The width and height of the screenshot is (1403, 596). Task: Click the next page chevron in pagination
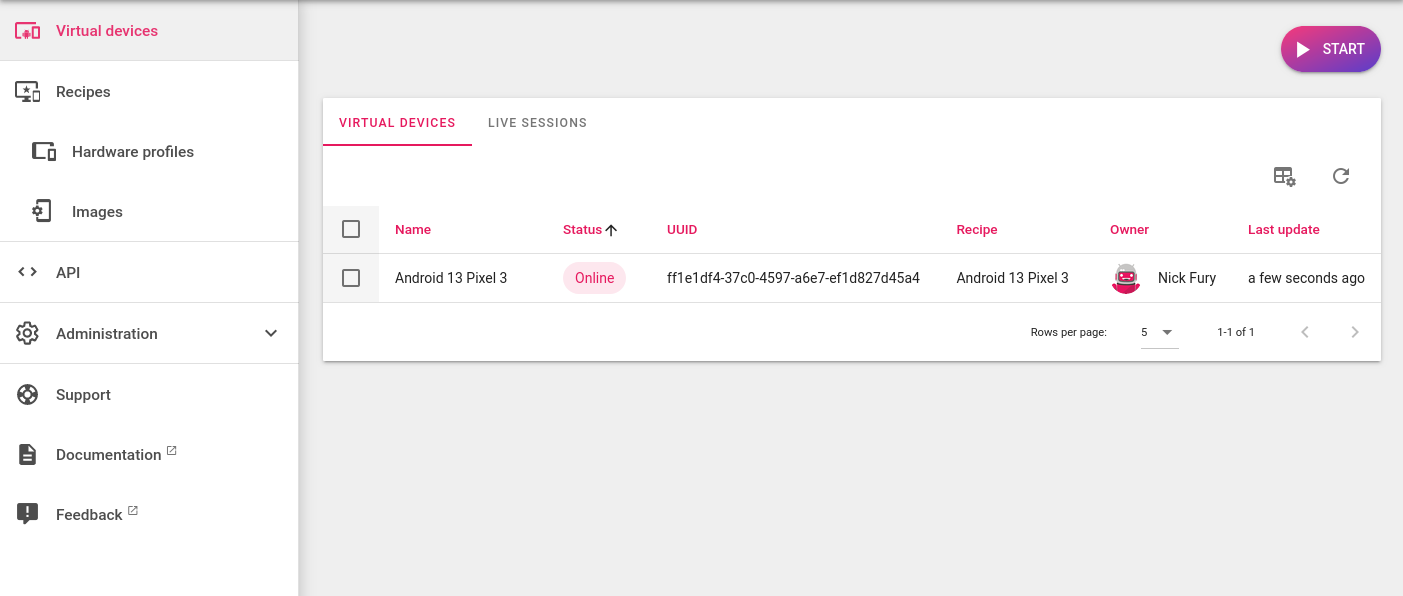[x=1355, y=331]
